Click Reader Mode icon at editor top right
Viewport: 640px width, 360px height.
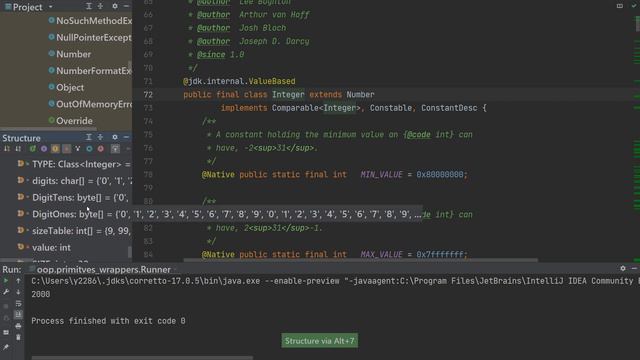[620, 6]
